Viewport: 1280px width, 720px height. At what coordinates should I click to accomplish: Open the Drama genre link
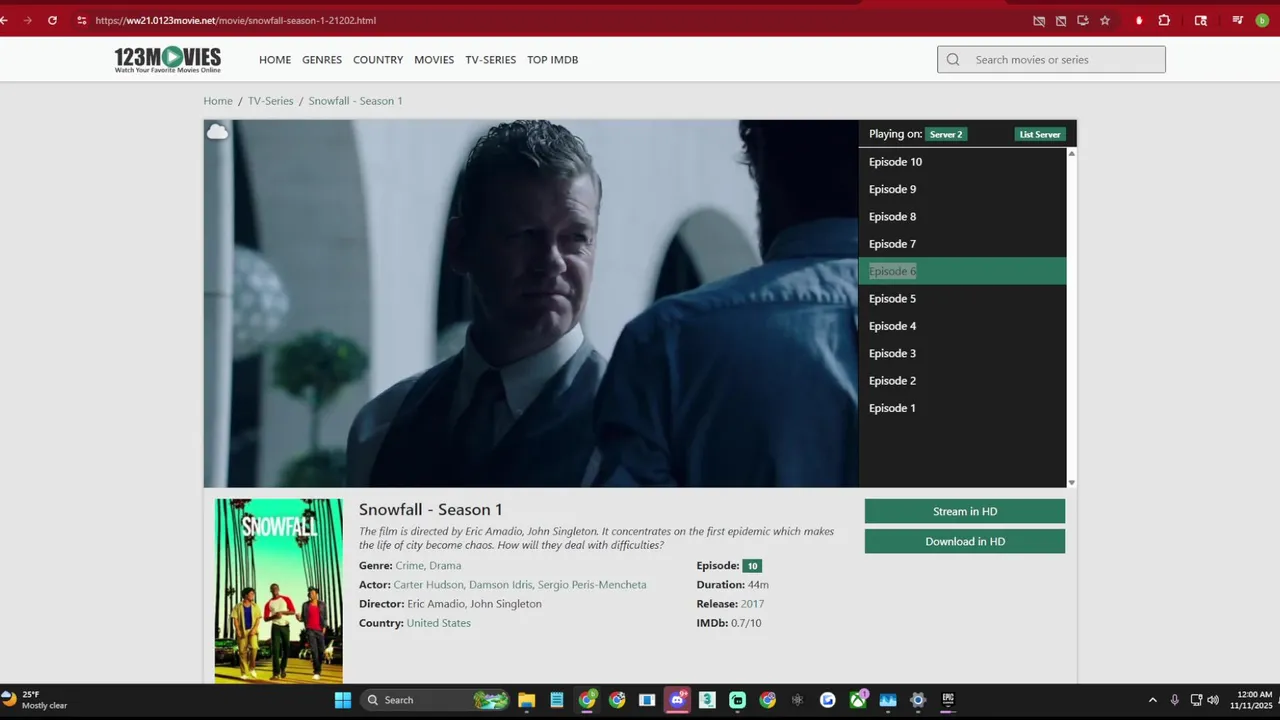pyautogui.click(x=446, y=566)
